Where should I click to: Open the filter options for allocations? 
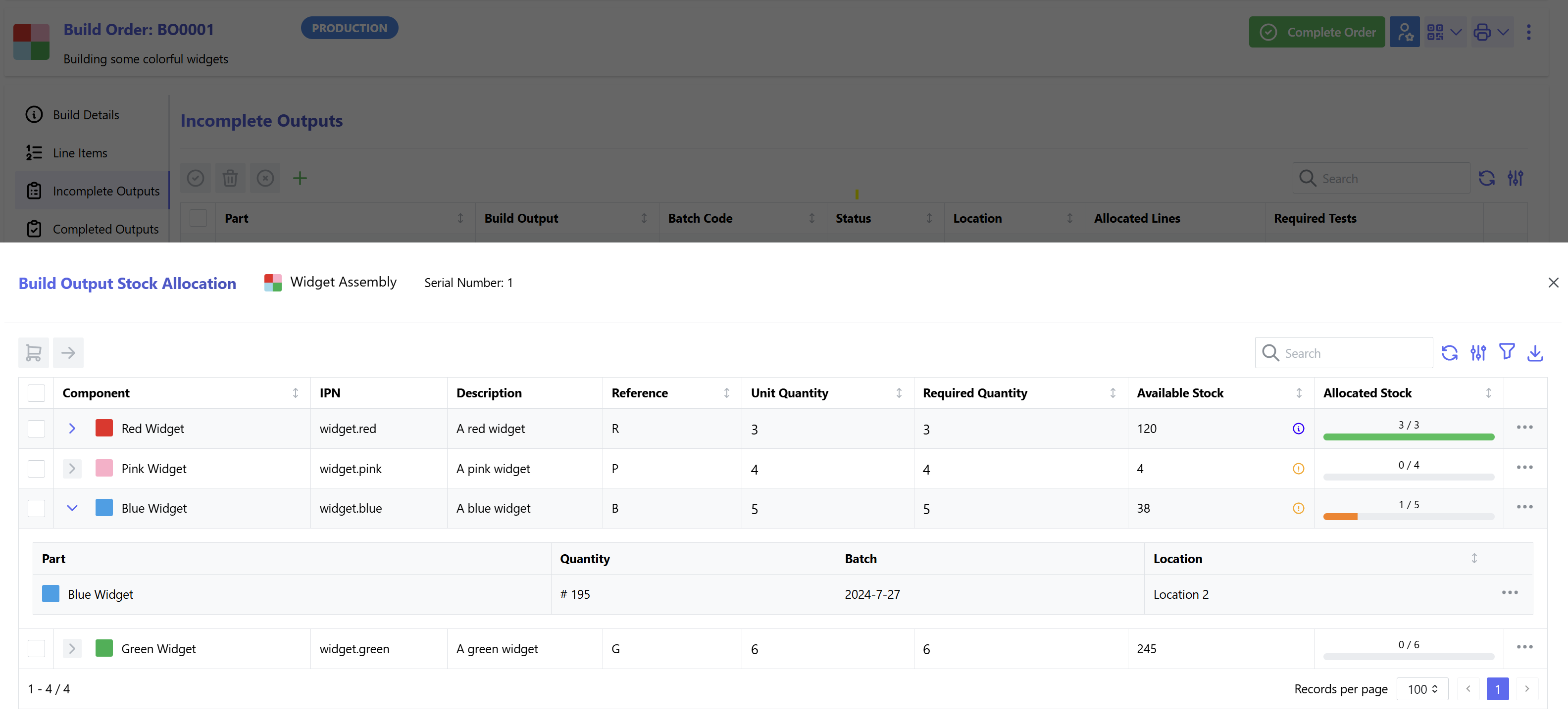click(1507, 352)
